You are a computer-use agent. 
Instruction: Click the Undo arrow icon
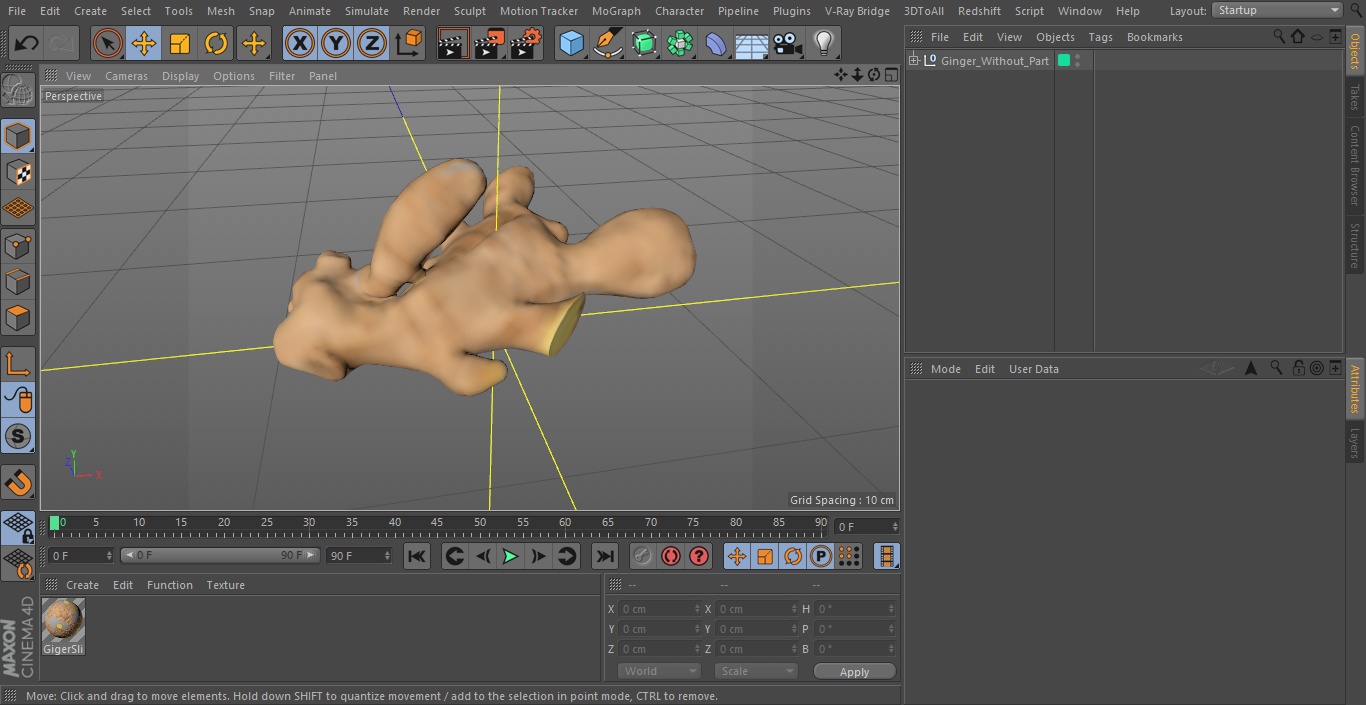[x=27, y=43]
